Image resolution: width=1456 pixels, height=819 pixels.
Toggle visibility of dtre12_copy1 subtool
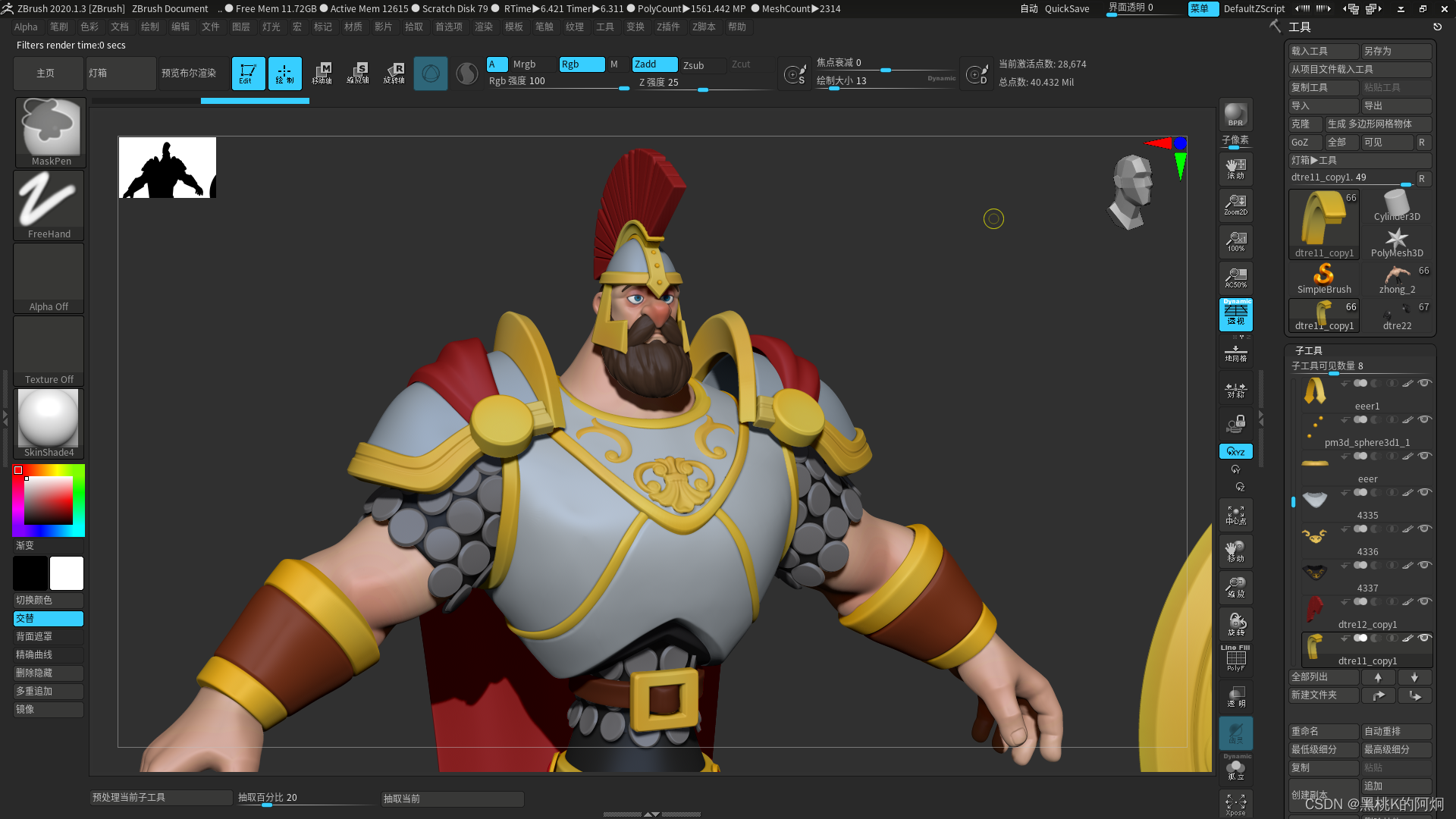pyautogui.click(x=1425, y=601)
